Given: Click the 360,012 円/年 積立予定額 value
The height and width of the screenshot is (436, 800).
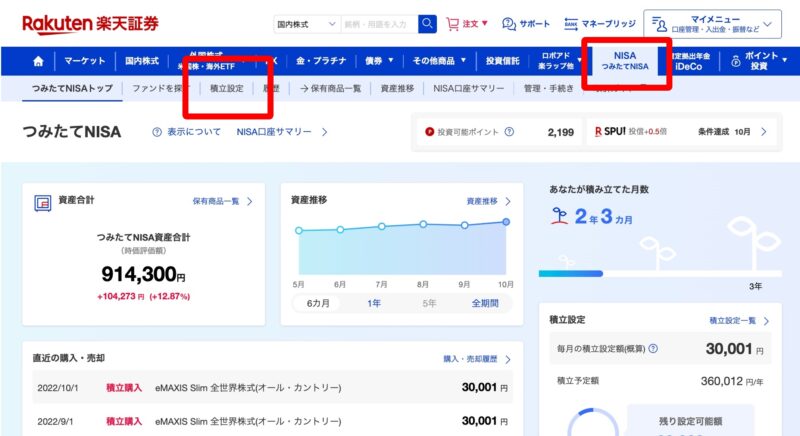Looking at the screenshot, I should [732, 381].
